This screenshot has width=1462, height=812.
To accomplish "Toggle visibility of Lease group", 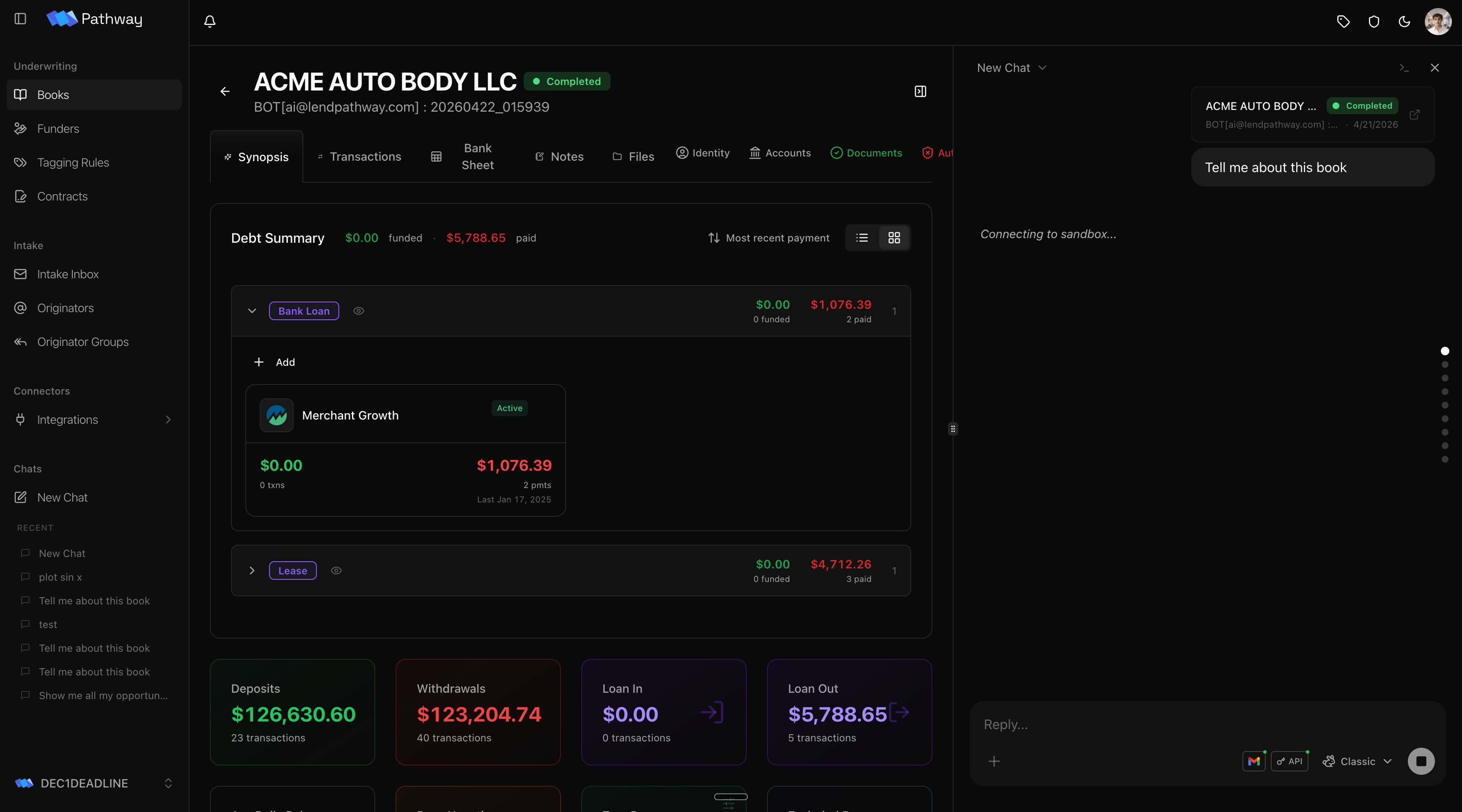I will pyautogui.click(x=337, y=570).
